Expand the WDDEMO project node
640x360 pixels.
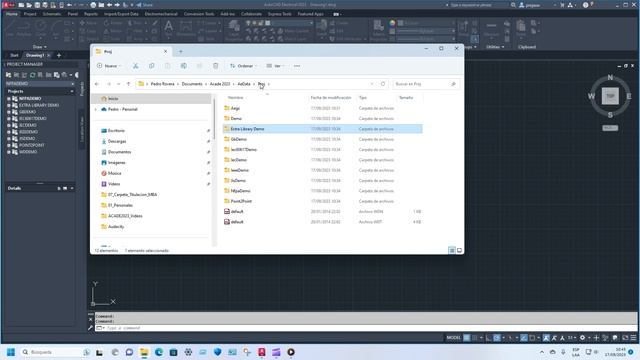click(9, 152)
